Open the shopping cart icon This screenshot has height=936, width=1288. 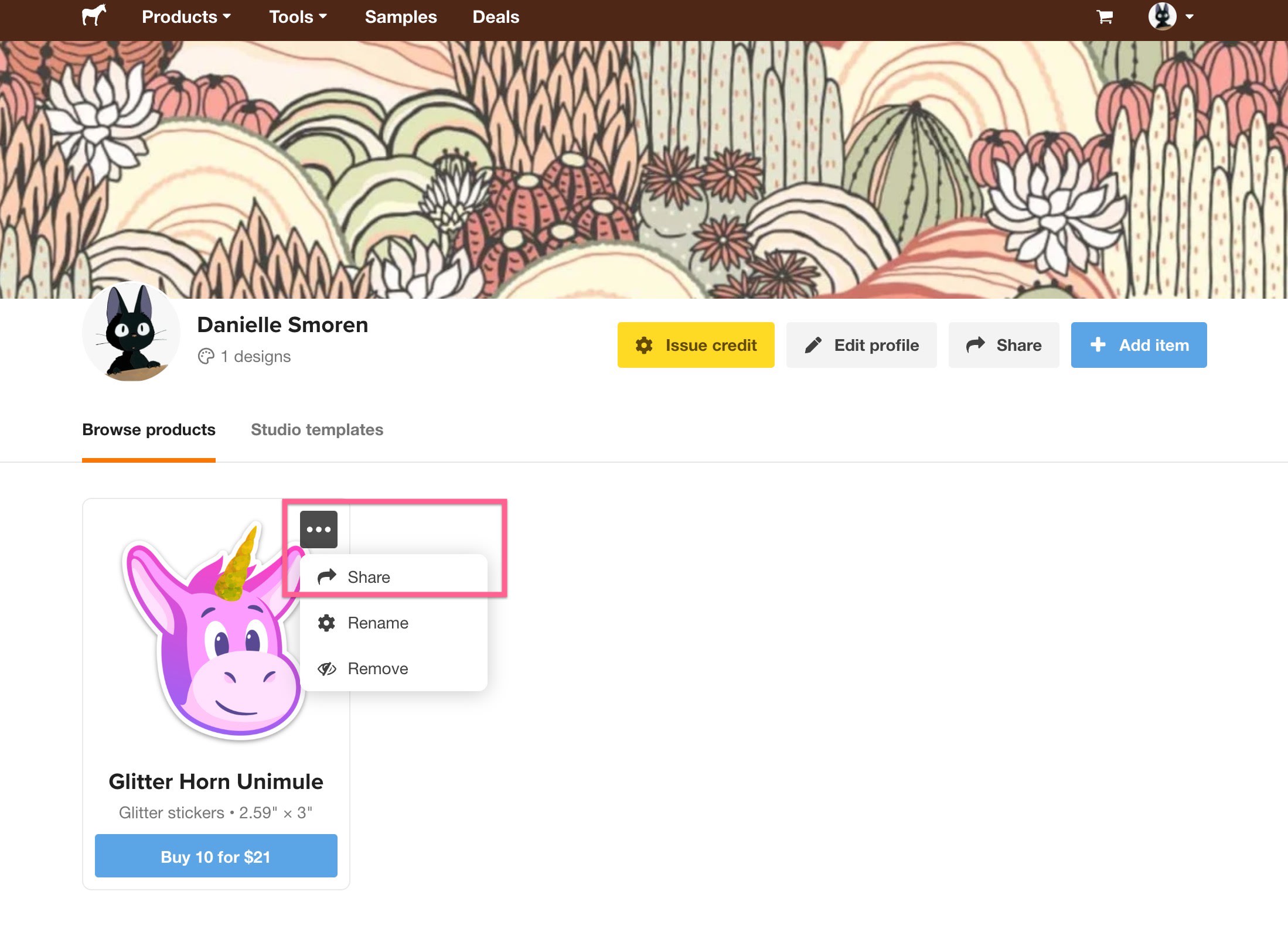1104,17
